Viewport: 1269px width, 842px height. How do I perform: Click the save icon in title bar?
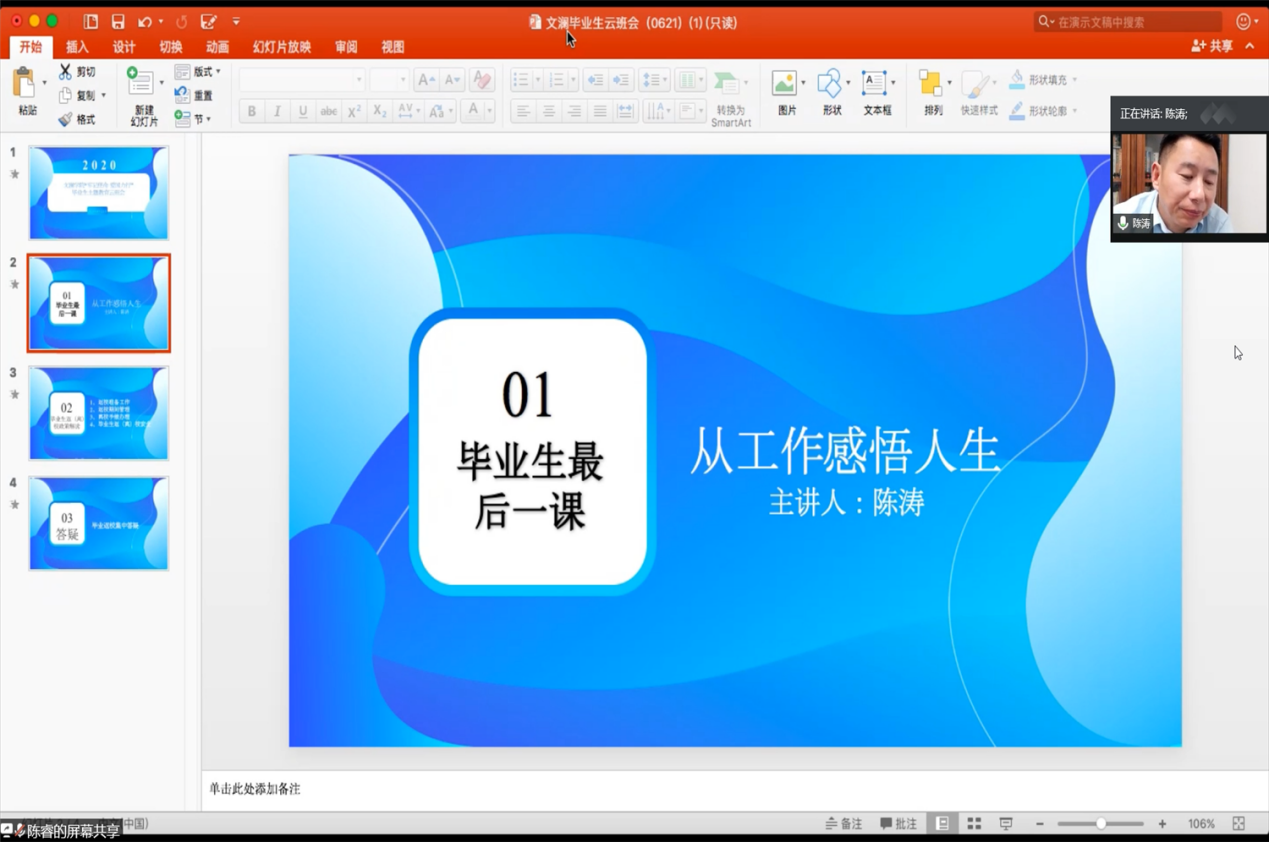(118, 21)
